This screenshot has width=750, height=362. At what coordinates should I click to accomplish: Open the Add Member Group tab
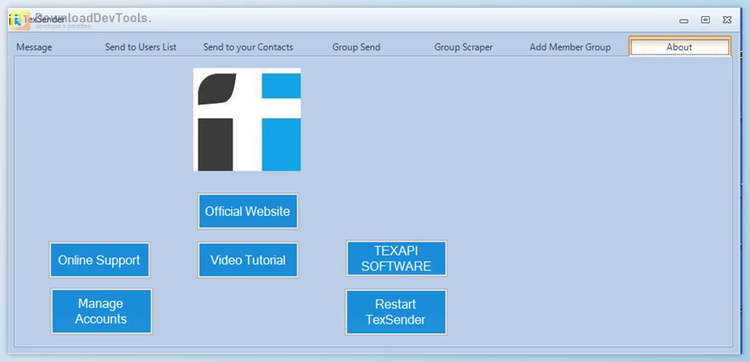click(x=570, y=47)
